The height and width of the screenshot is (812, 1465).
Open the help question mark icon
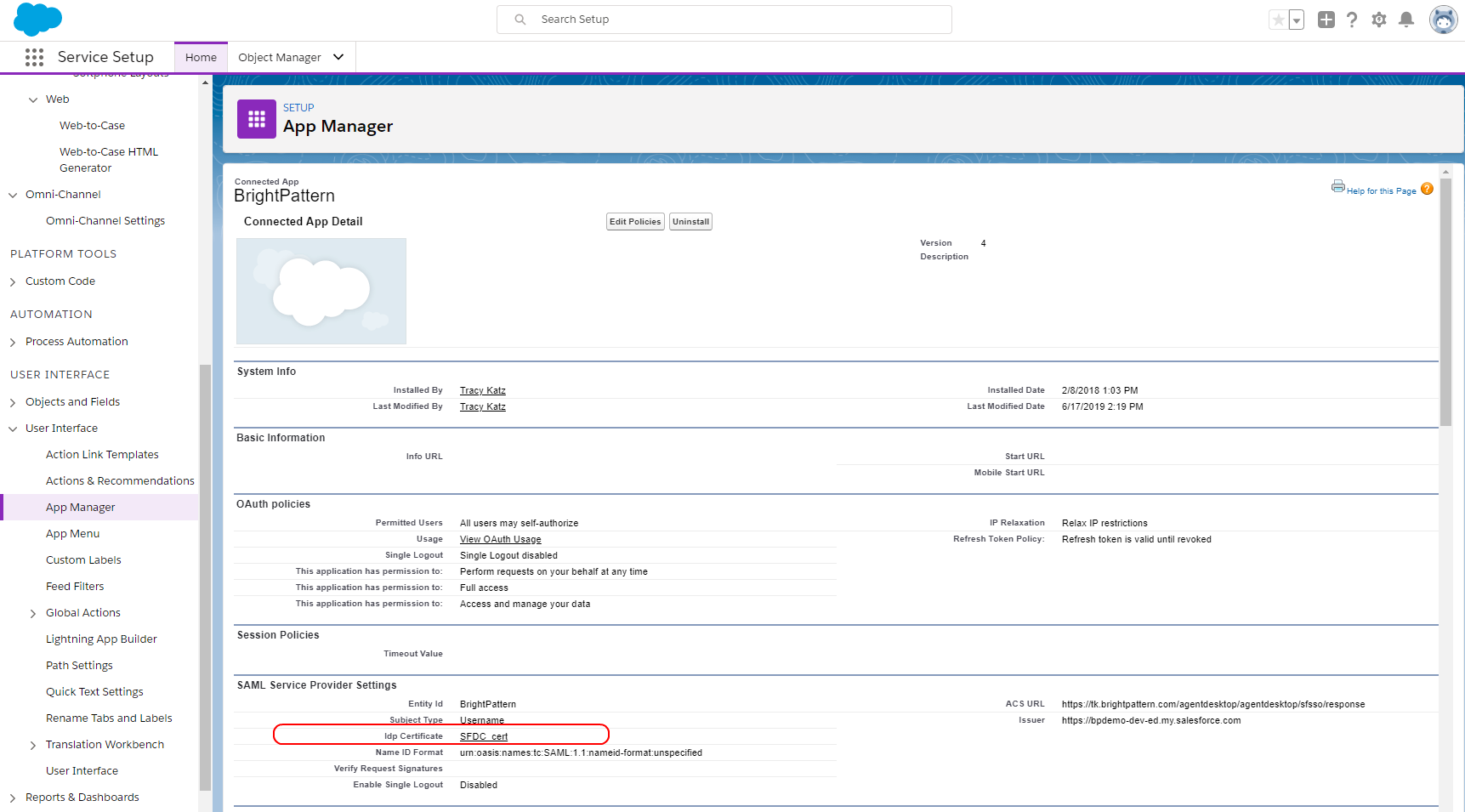tap(1352, 20)
